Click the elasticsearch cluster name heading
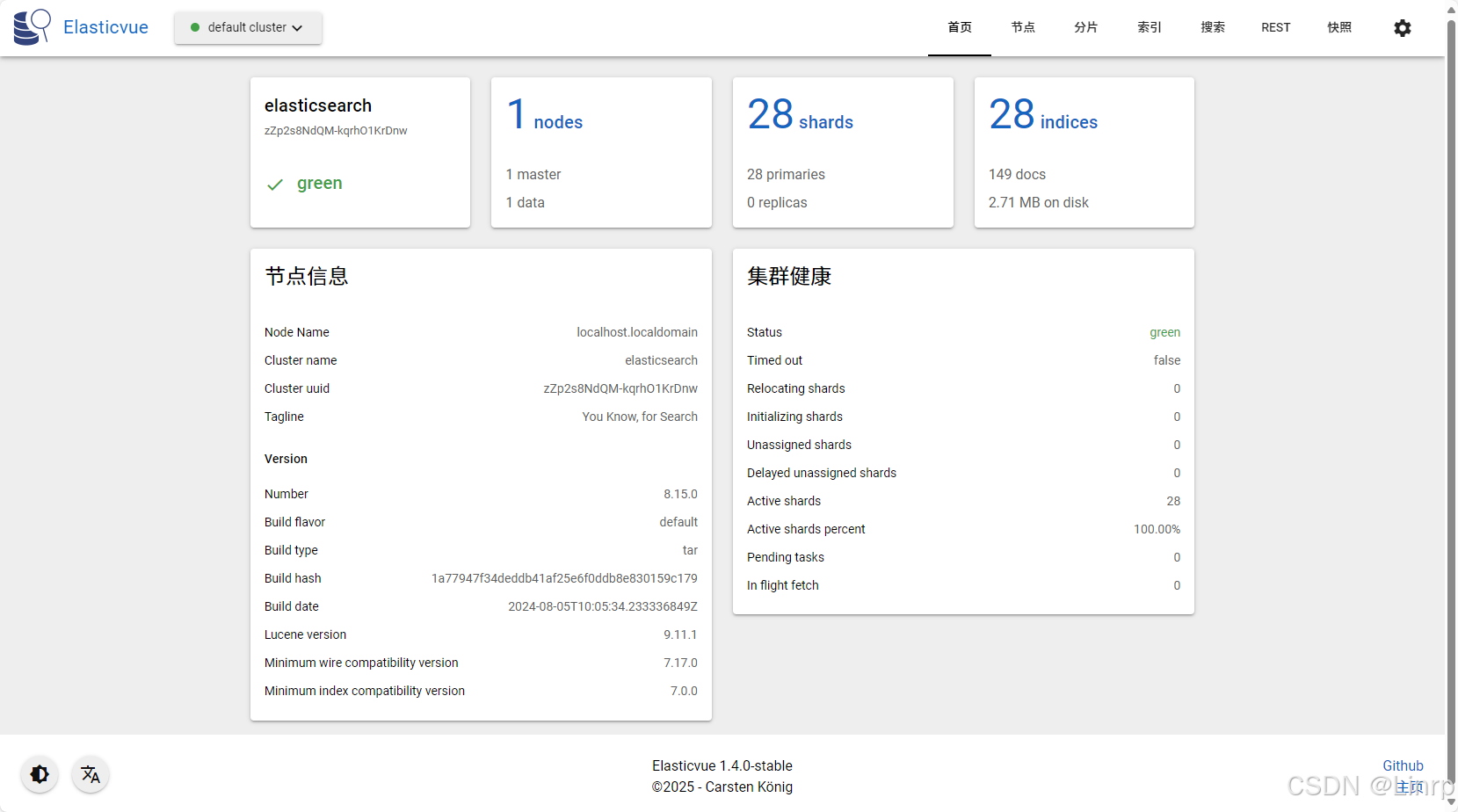This screenshot has height=812, width=1458. 318,105
